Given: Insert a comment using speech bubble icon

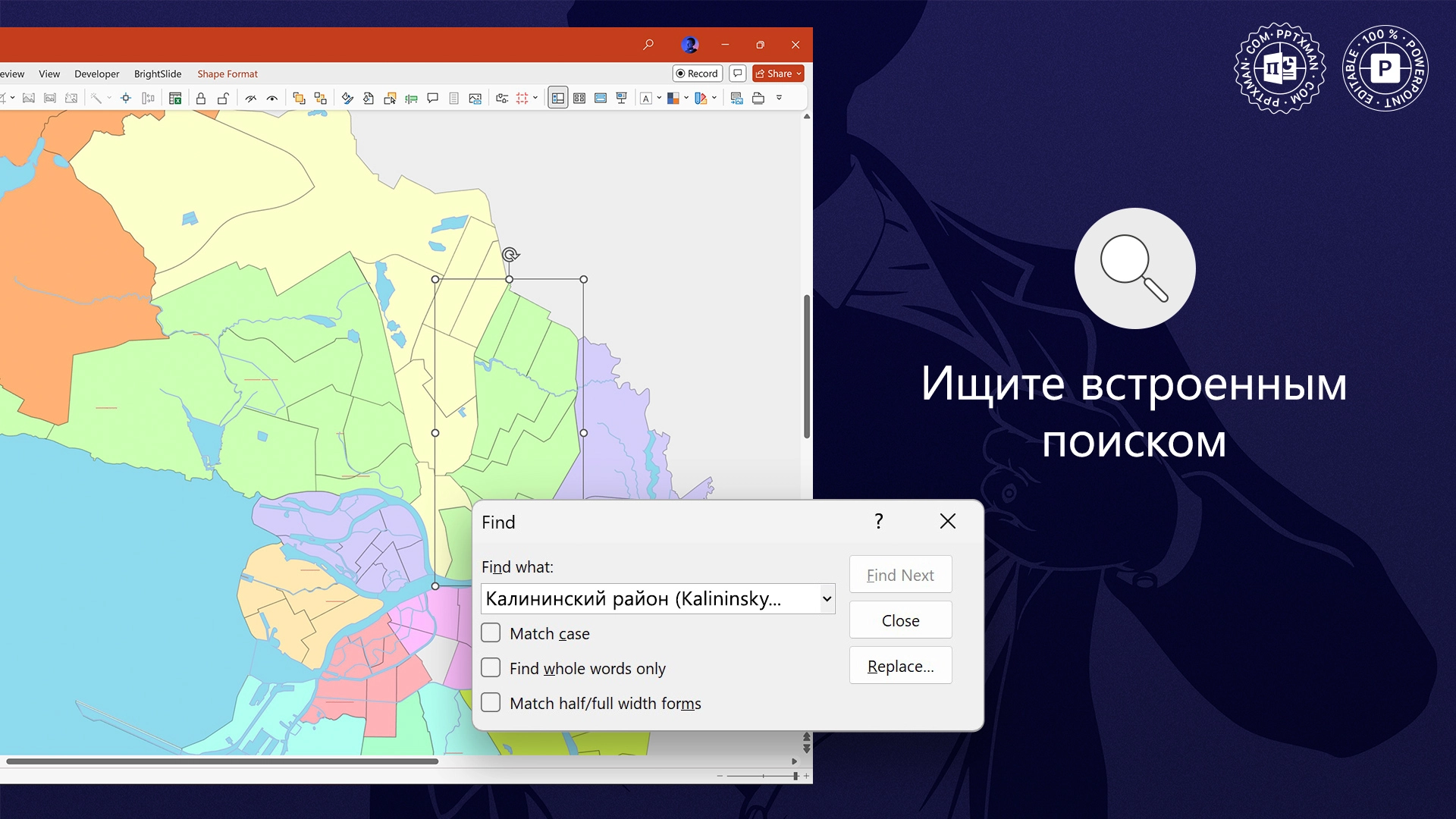Looking at the screenshot, I should pyautogui.click(x=432, y=98).
